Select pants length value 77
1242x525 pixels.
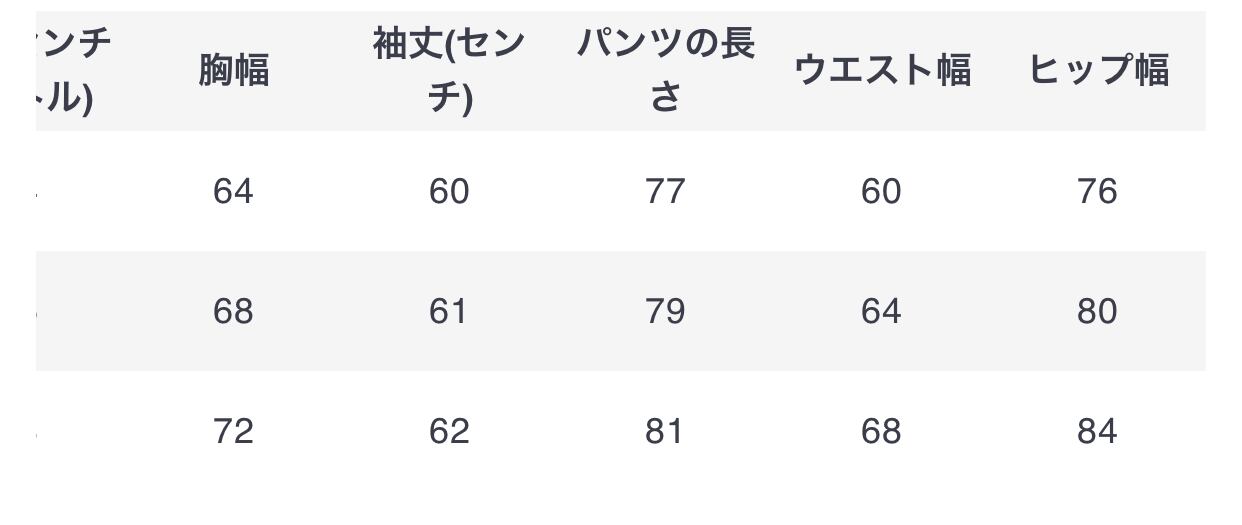[665, 191]
